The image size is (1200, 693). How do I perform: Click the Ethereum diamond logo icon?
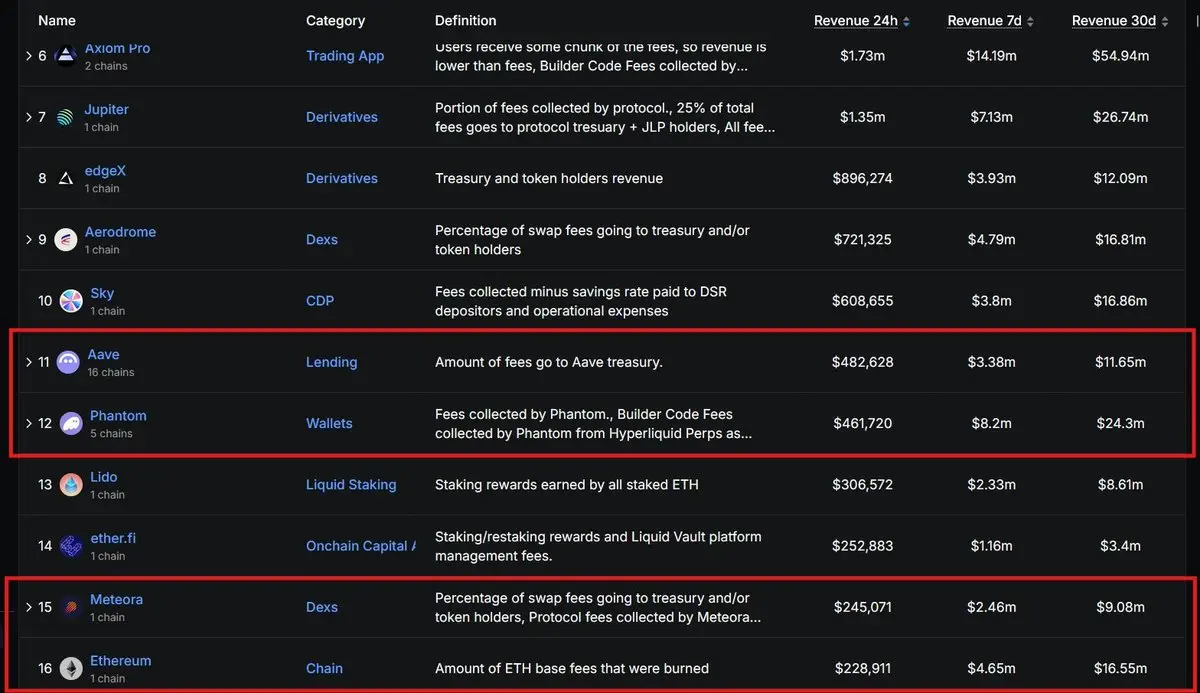point(71,669)
